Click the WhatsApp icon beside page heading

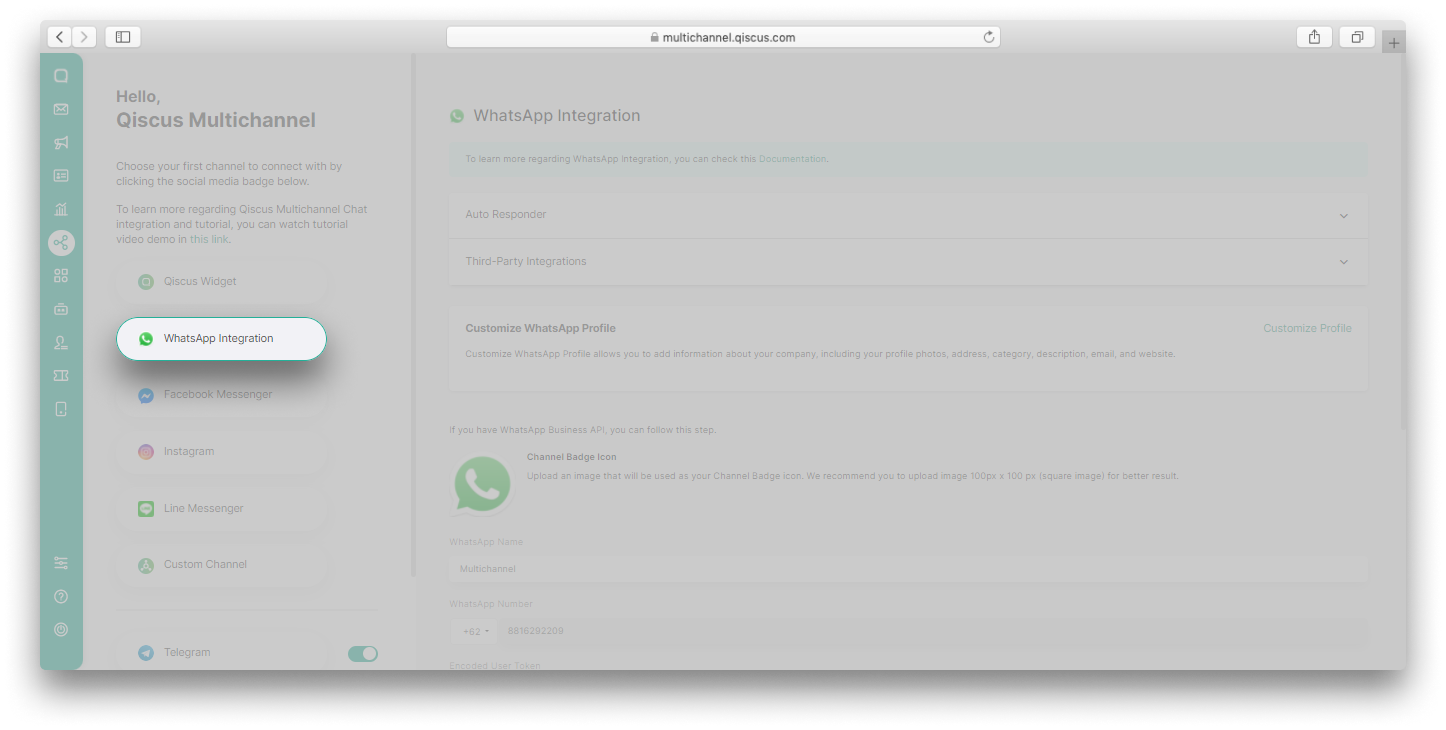(457, 116)
